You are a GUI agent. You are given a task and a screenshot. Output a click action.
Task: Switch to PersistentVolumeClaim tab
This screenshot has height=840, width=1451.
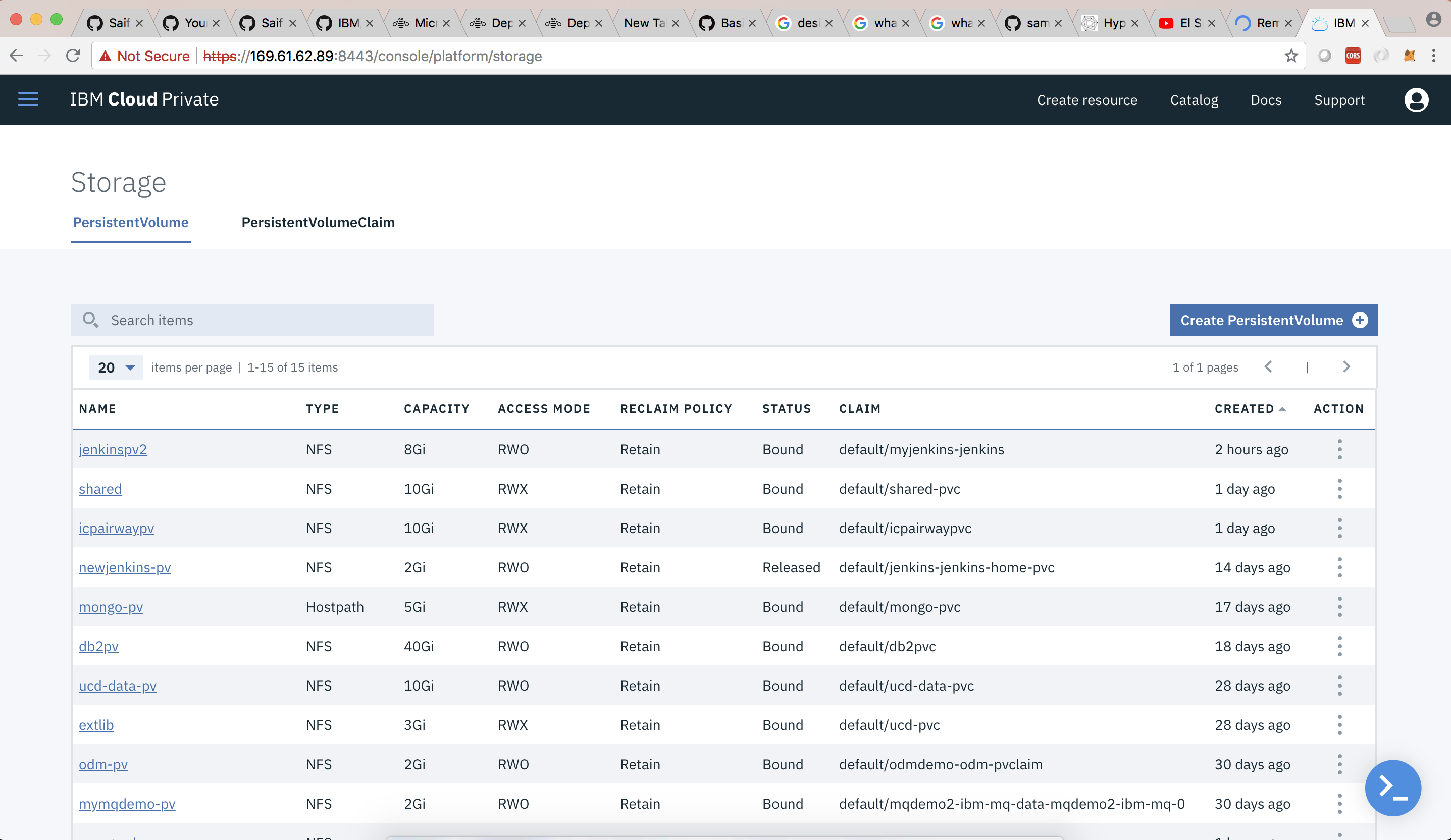[x=318, y=222]
